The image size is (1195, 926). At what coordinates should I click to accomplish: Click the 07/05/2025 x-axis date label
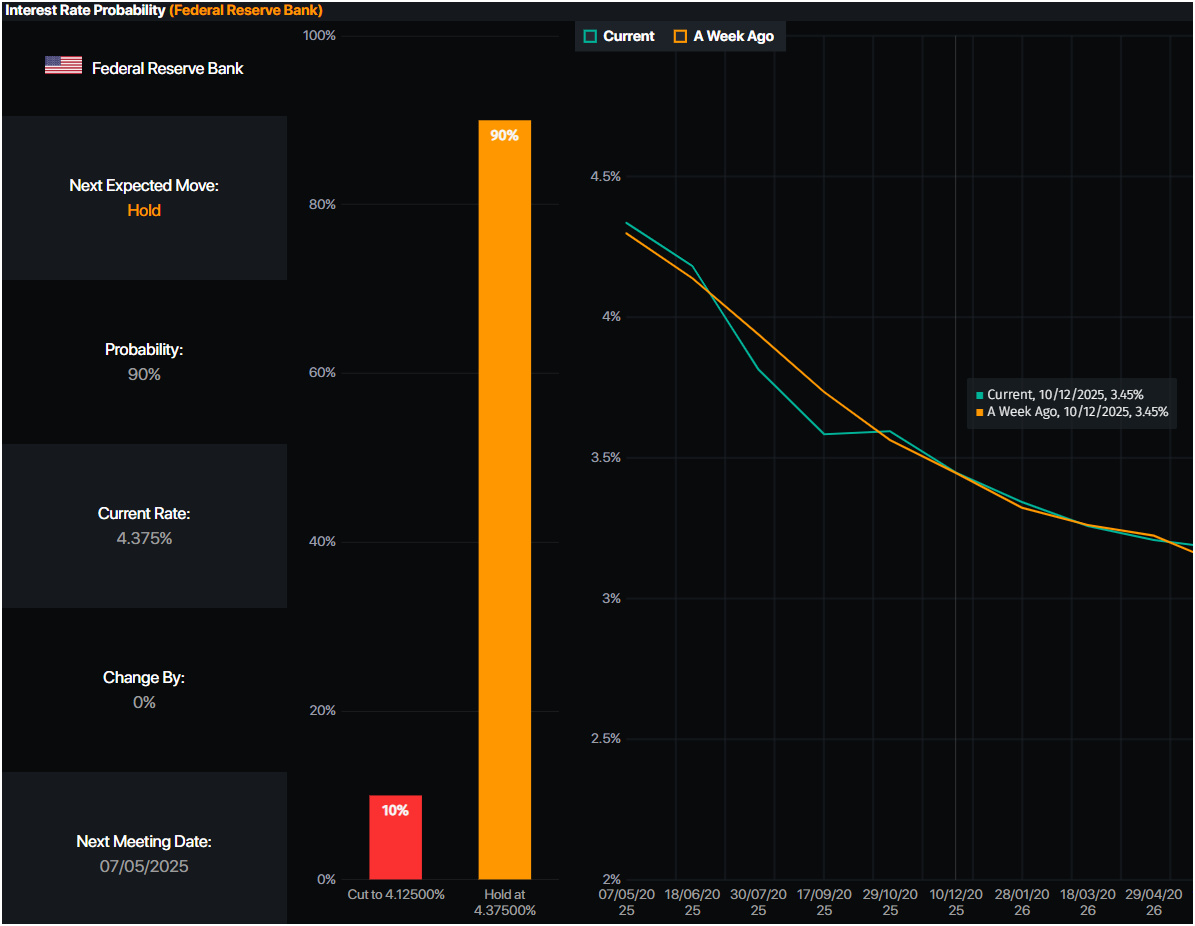pos(626,902)
